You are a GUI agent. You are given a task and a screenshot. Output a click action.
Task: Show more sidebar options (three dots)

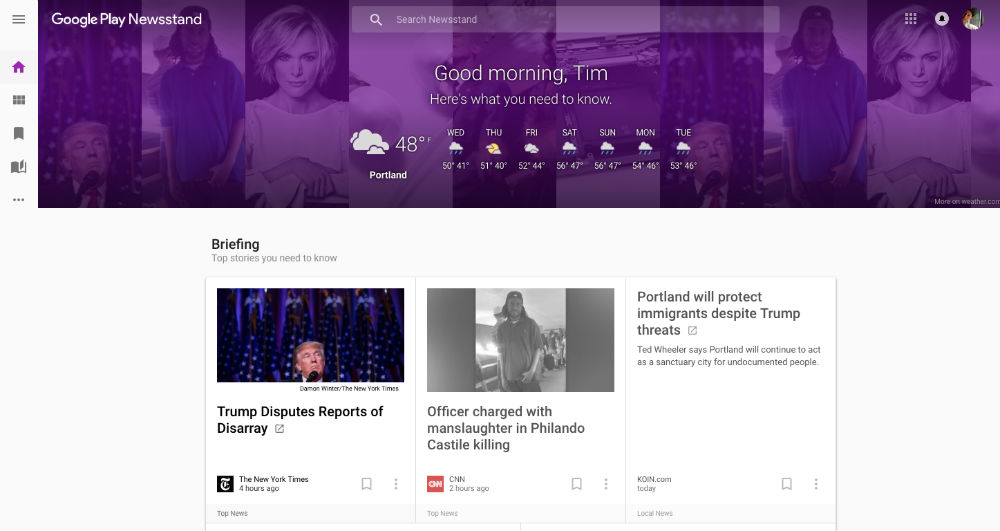[18, 200]
